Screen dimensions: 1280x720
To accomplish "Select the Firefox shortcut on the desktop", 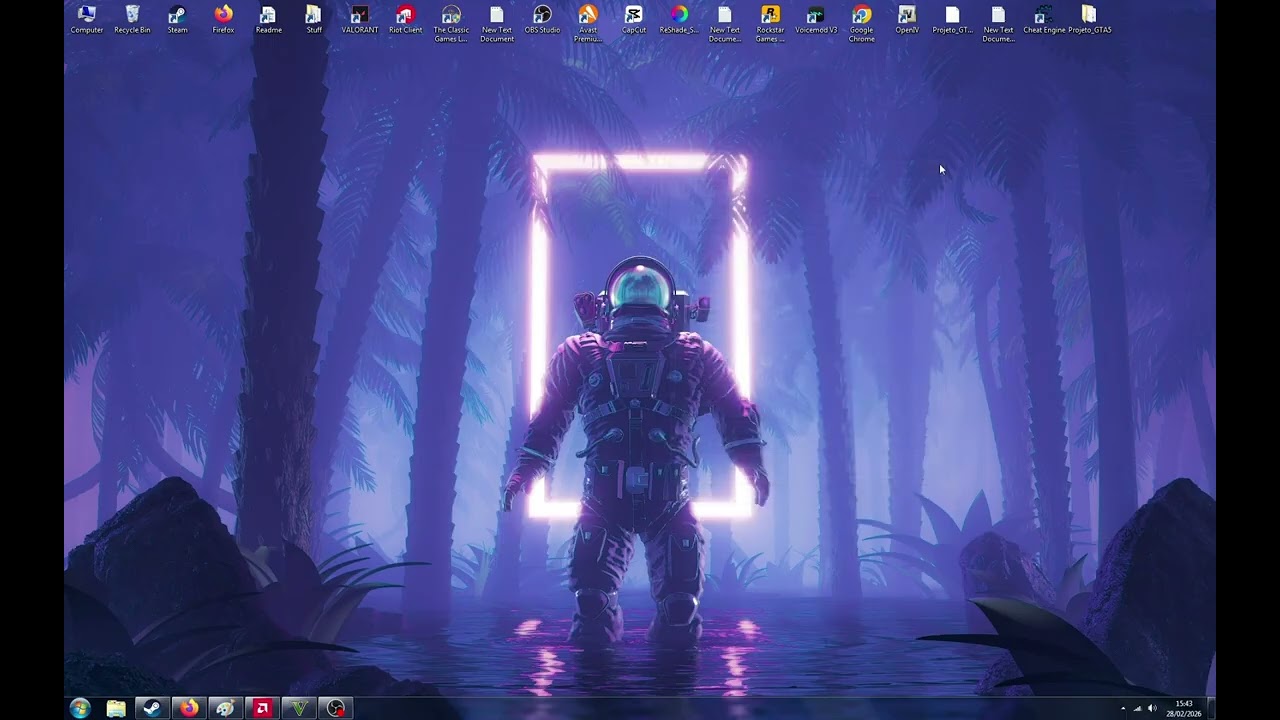I will click(223, 19).
